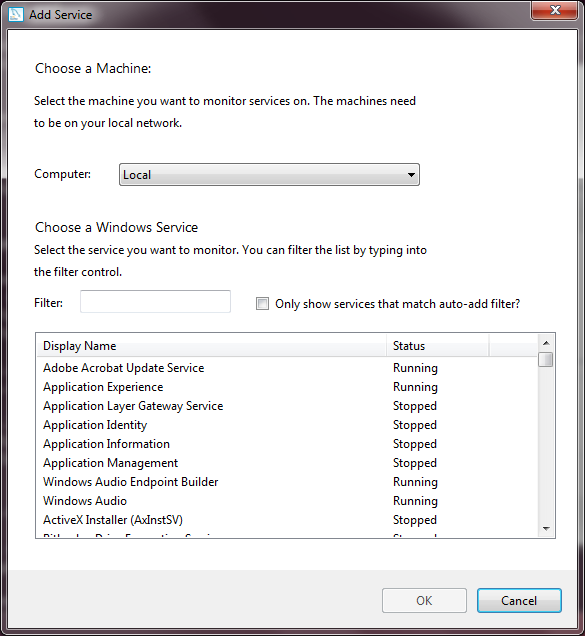
Task: Sort list by Status column header
Action: (x=438, y=346)
